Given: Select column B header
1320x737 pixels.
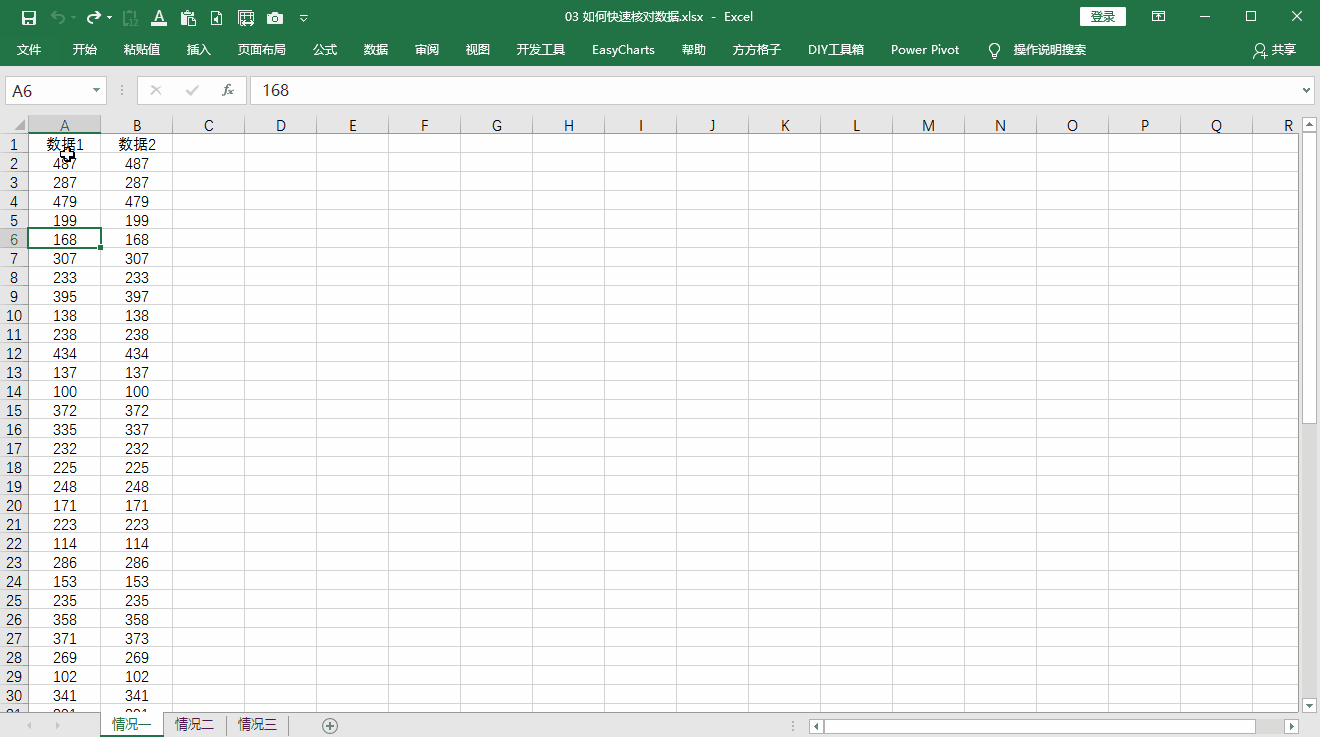Looking at the screenshot, I should (x=137, y=125).
